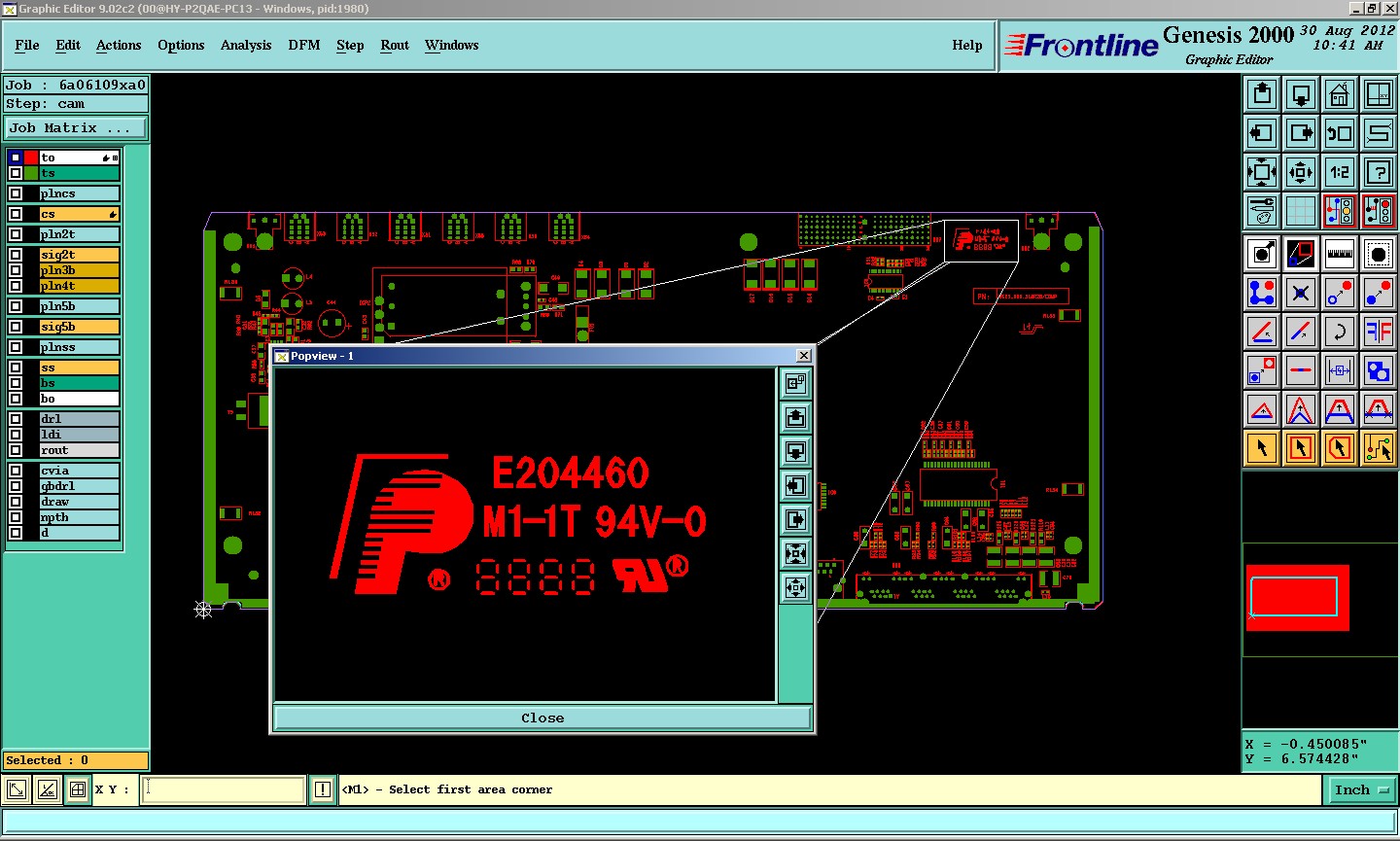Image resolution: width=1400 pixels, height=841 pixels.
Task: Click red color swatch of layer to
Action: [31, 158]
